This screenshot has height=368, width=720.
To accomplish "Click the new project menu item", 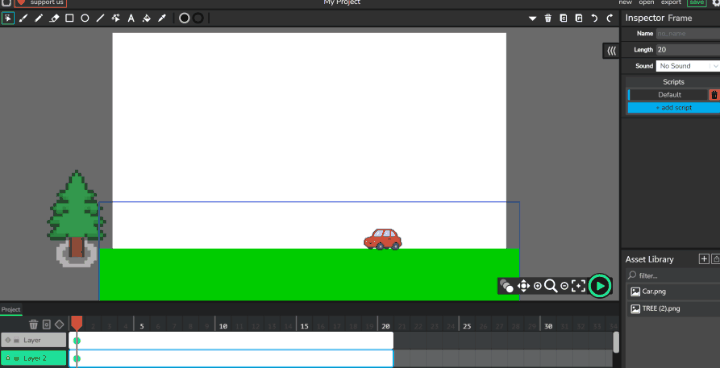I will (x=625, y=2).
